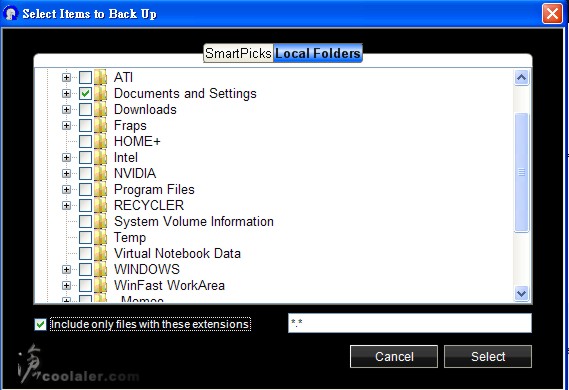This screenshot has width=569, height=390.
Task: Select the Documents and Settings label
Action: tap(185, 93)
